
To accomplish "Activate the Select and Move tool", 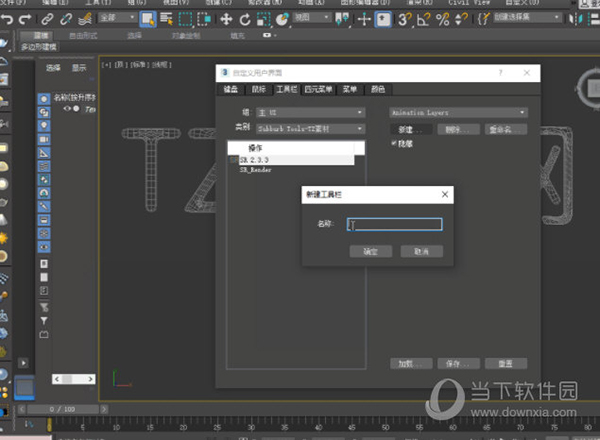I will (x=227, y=19).
